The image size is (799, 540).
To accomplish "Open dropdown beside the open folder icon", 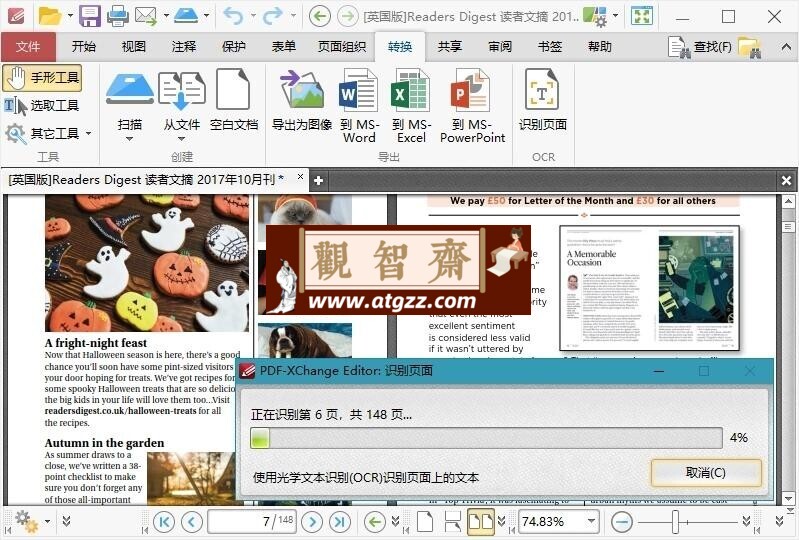I will [70, 16].
